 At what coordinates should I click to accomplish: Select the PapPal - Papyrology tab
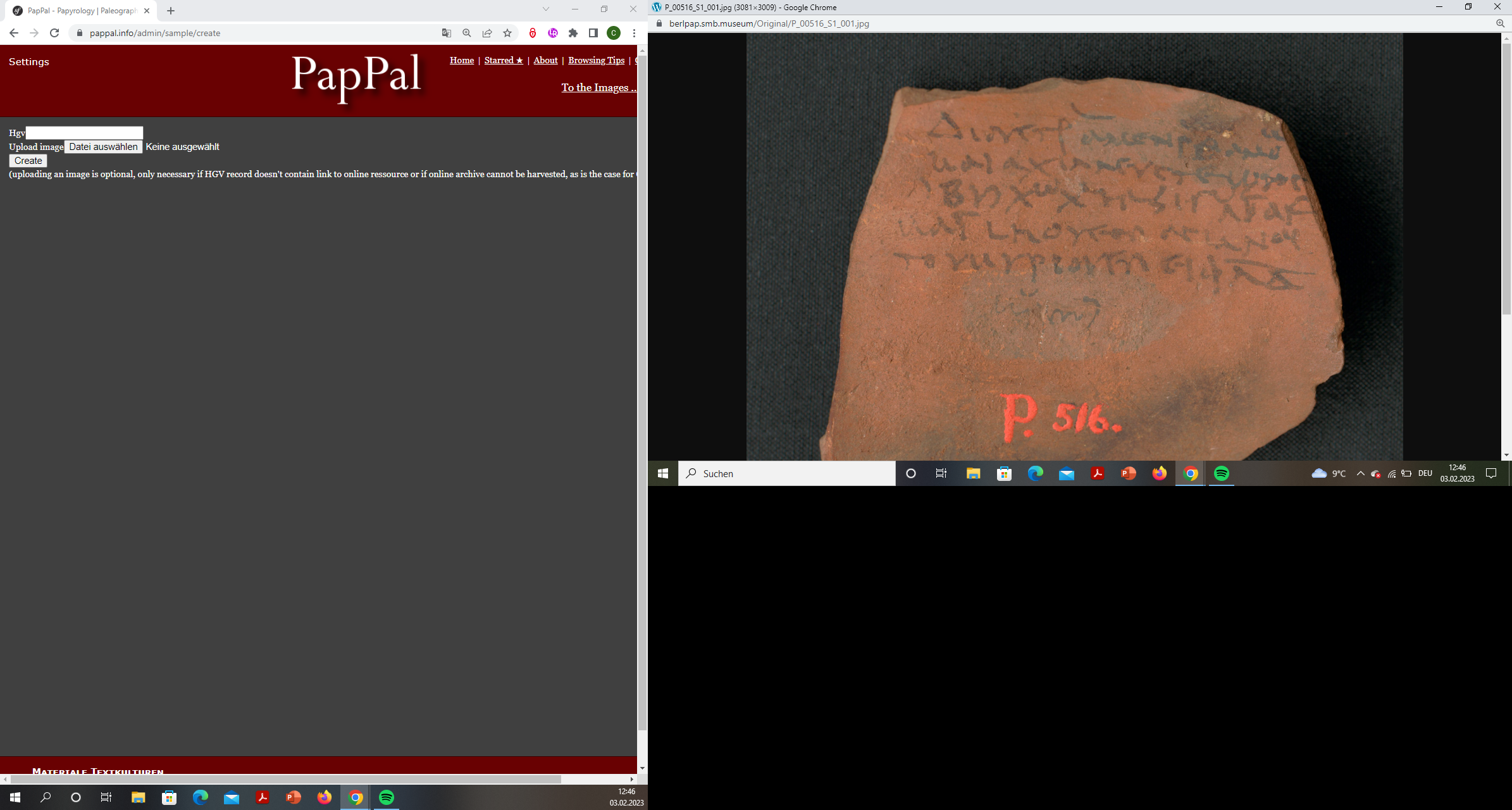point(82,11)
